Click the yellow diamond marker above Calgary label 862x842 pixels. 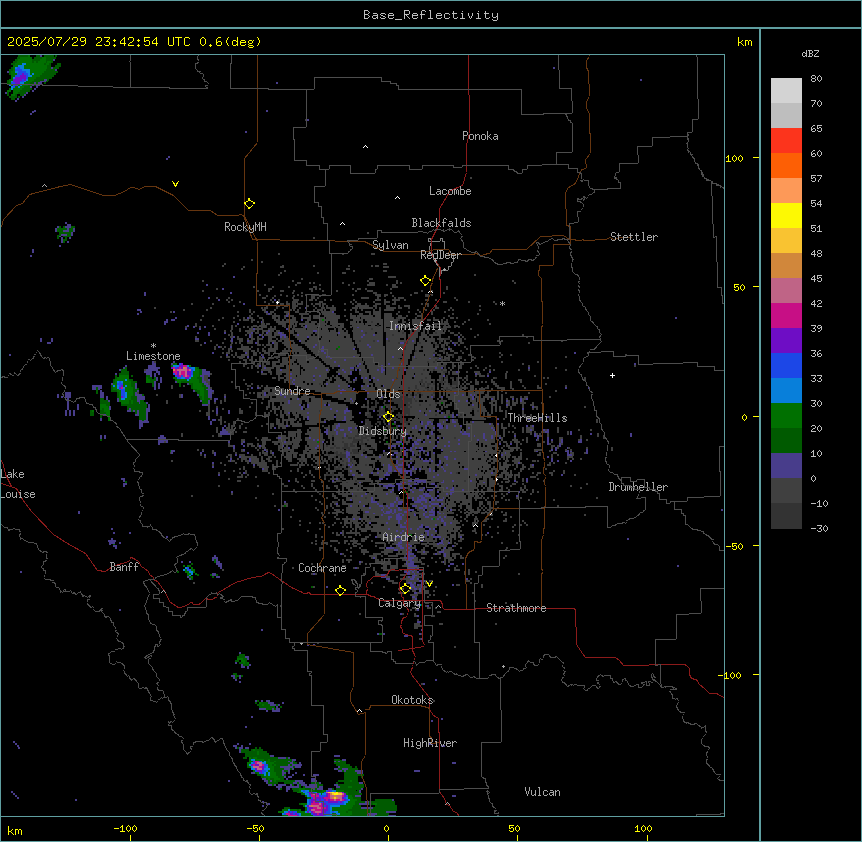(x=405, y=589)
